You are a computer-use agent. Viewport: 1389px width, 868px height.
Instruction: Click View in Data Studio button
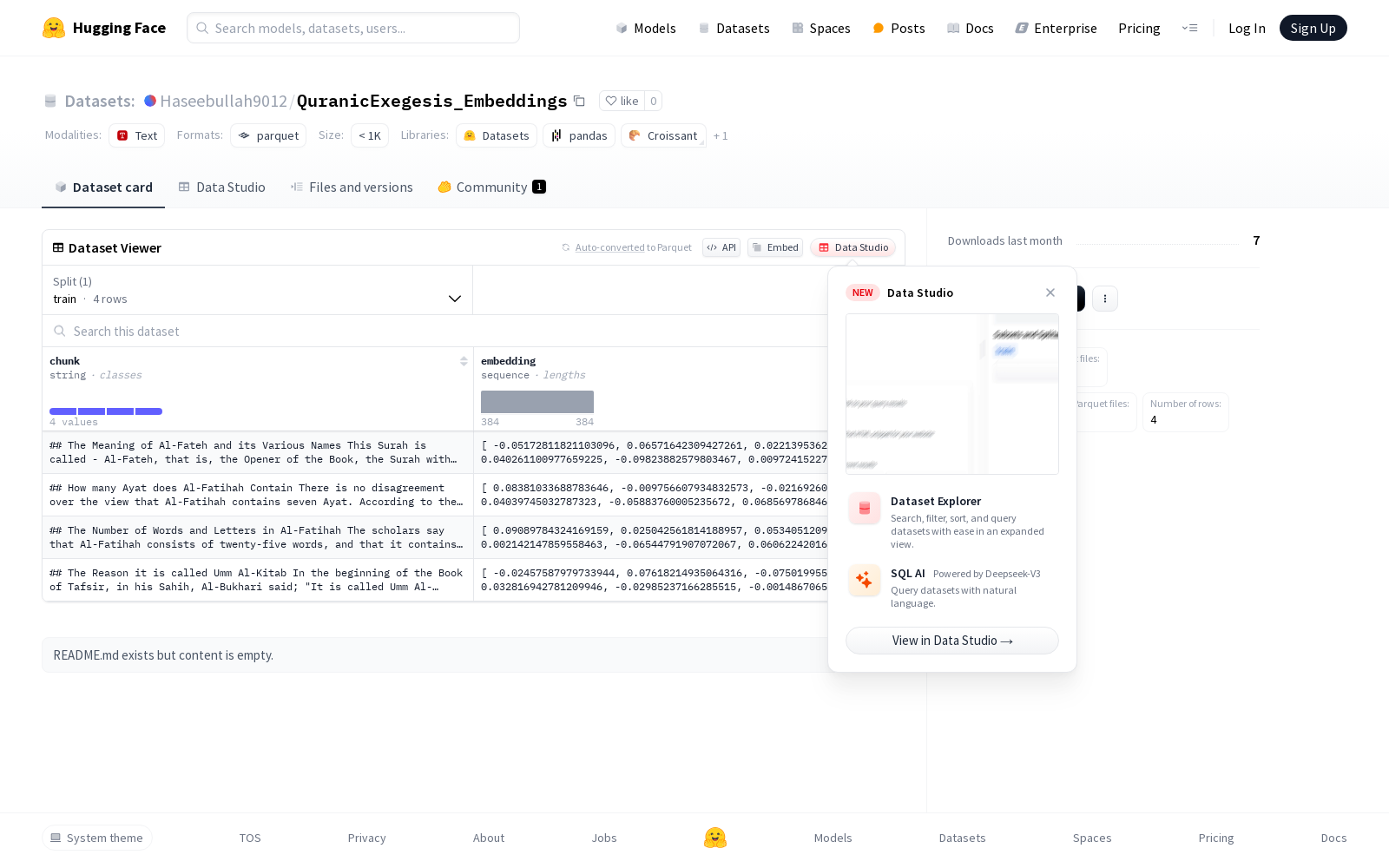pyautogui.click(x=952, y=641)
